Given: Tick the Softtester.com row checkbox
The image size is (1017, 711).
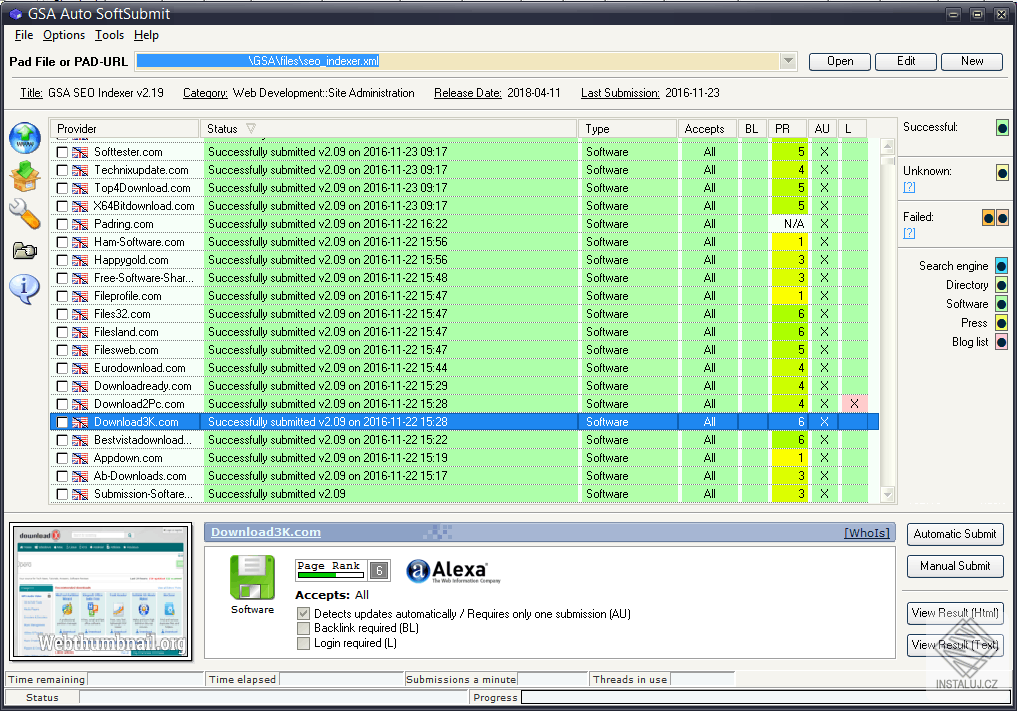Looking at the screenshot, I should [x=62, y=152].
